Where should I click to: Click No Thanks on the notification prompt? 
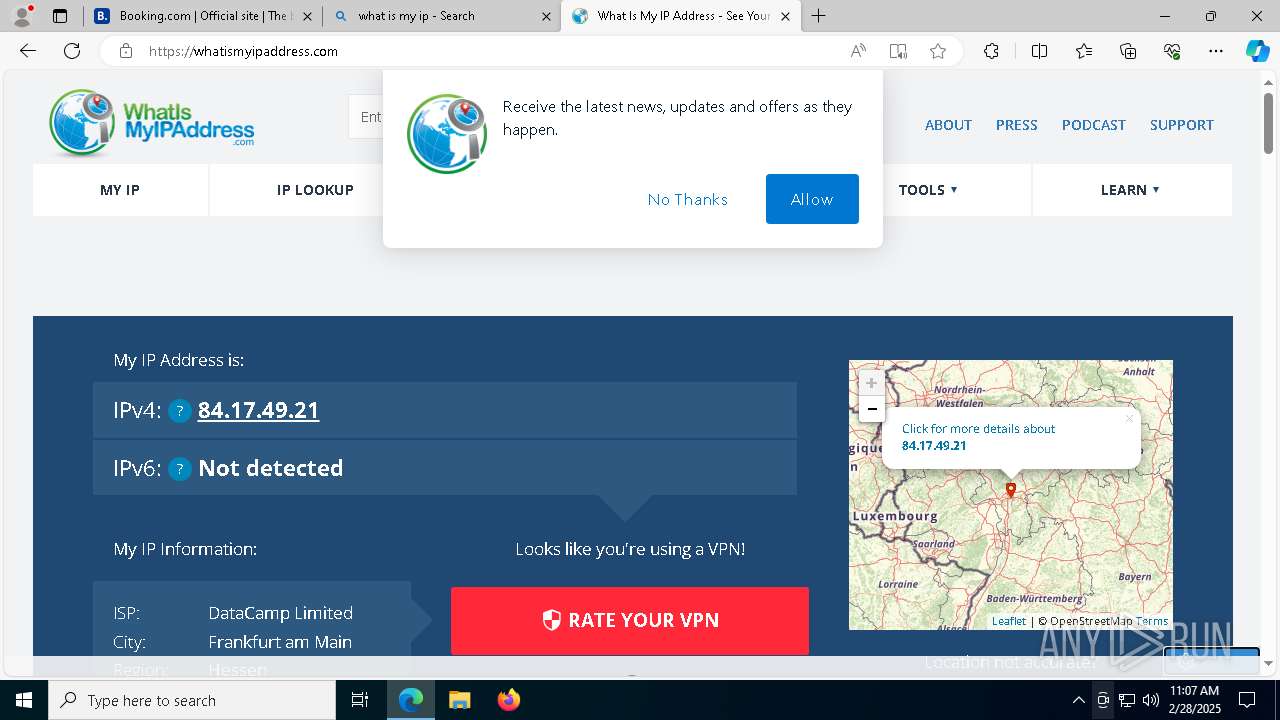point(688,199)
